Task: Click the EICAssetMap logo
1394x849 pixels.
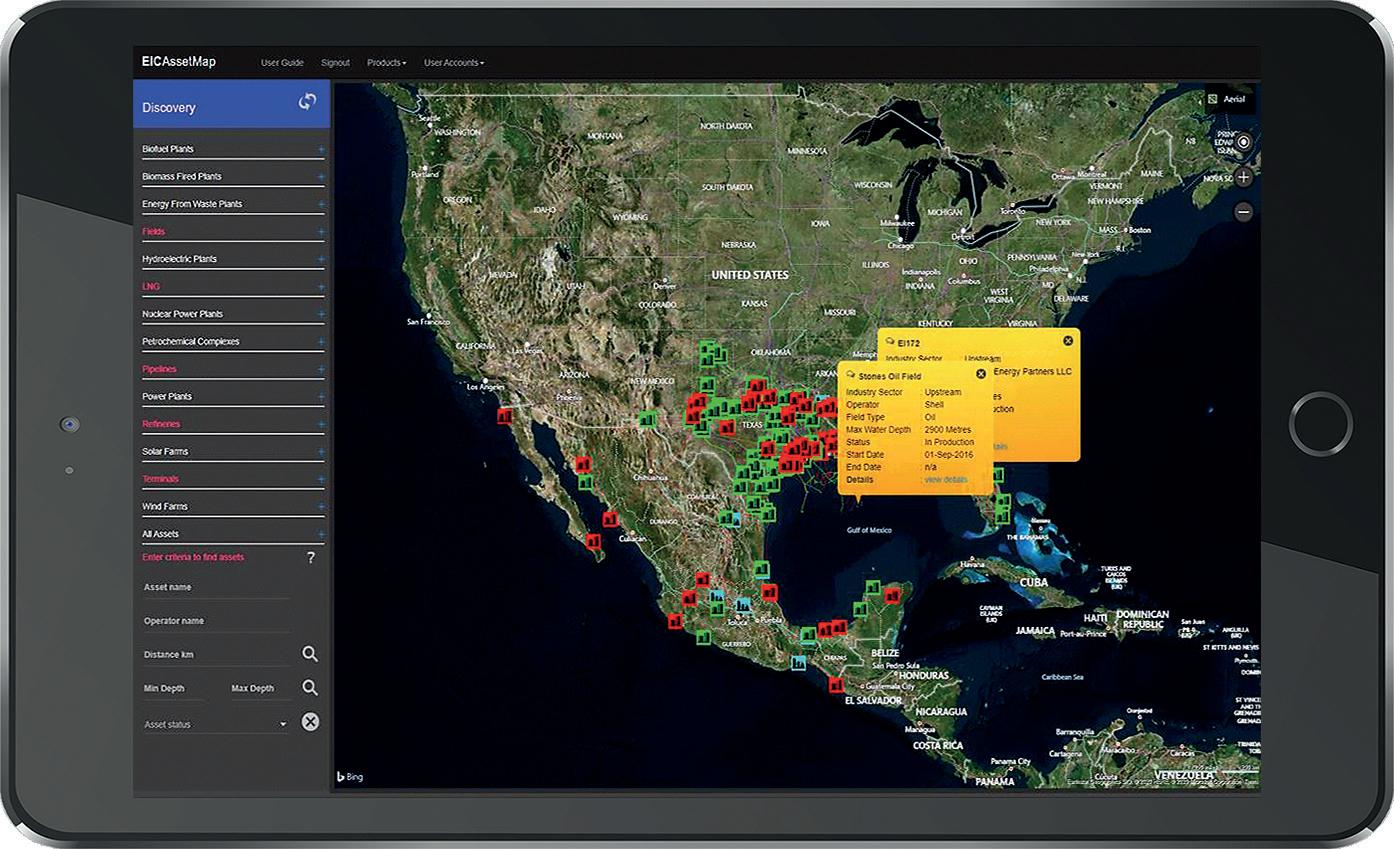Action: pos(179,62)
